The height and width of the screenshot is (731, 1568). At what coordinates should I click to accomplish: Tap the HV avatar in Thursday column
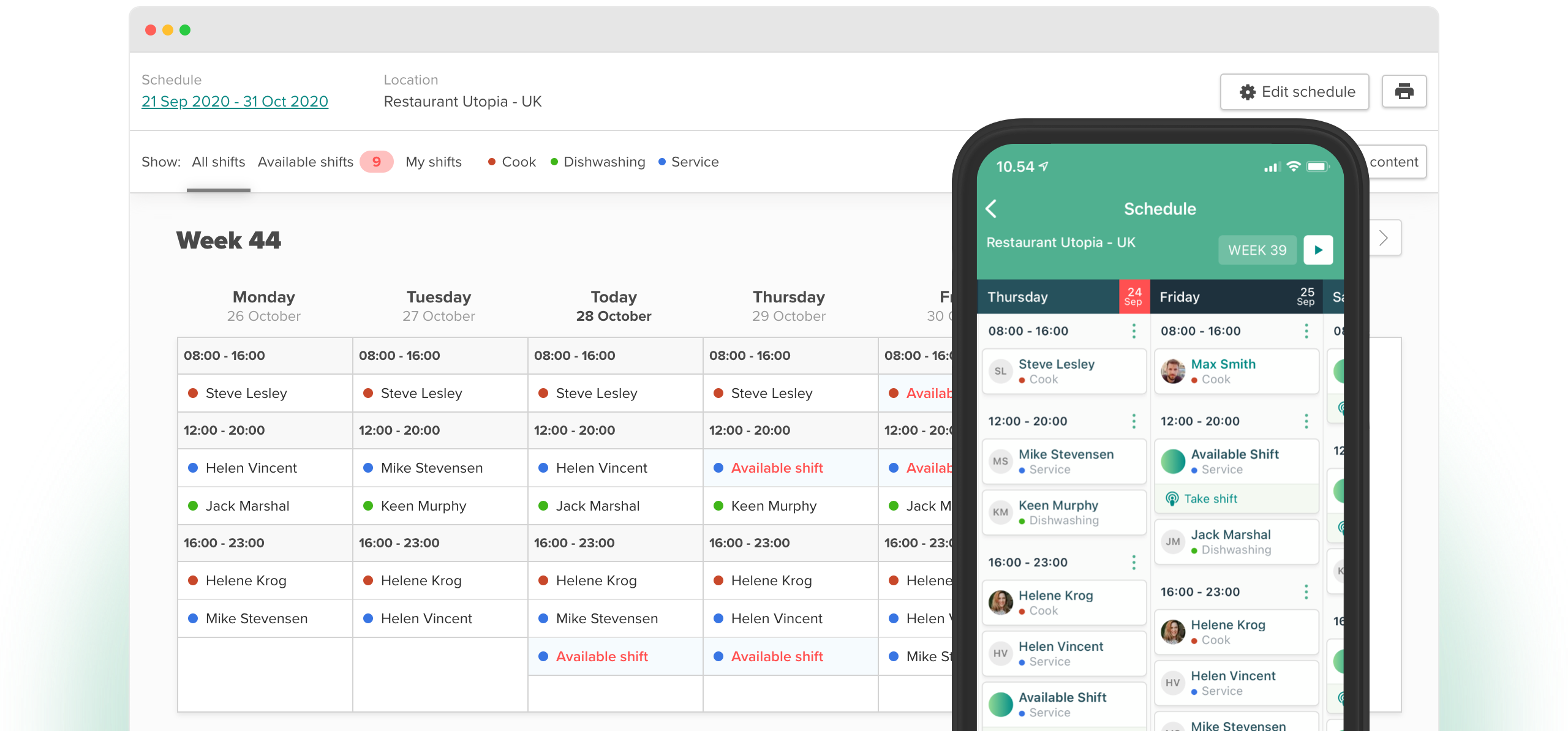1000,653
